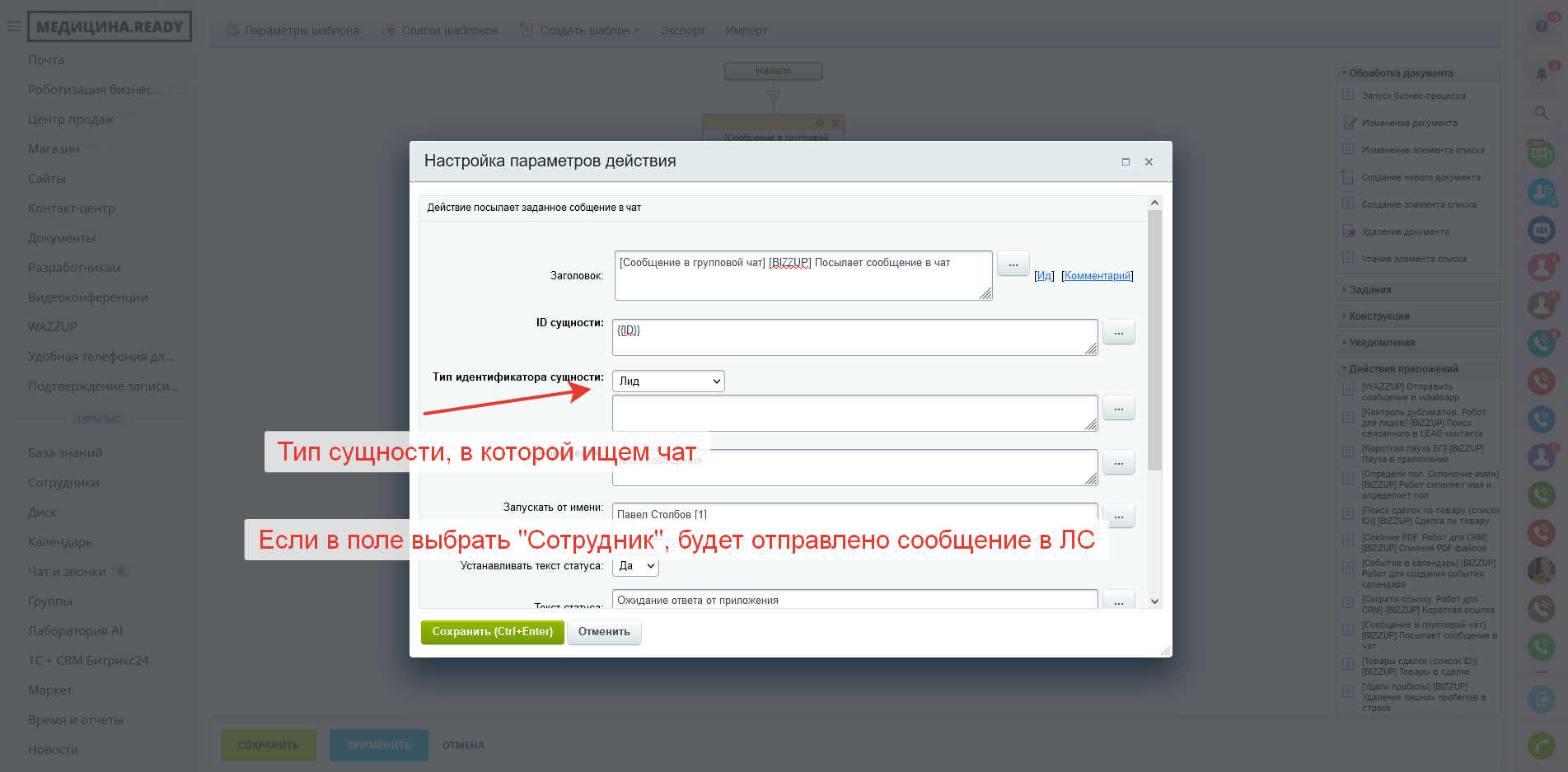Click the МЕДИЦИНА.READY logo
Viewport: 1568px width, 772px height.
(x=110, y=26)
